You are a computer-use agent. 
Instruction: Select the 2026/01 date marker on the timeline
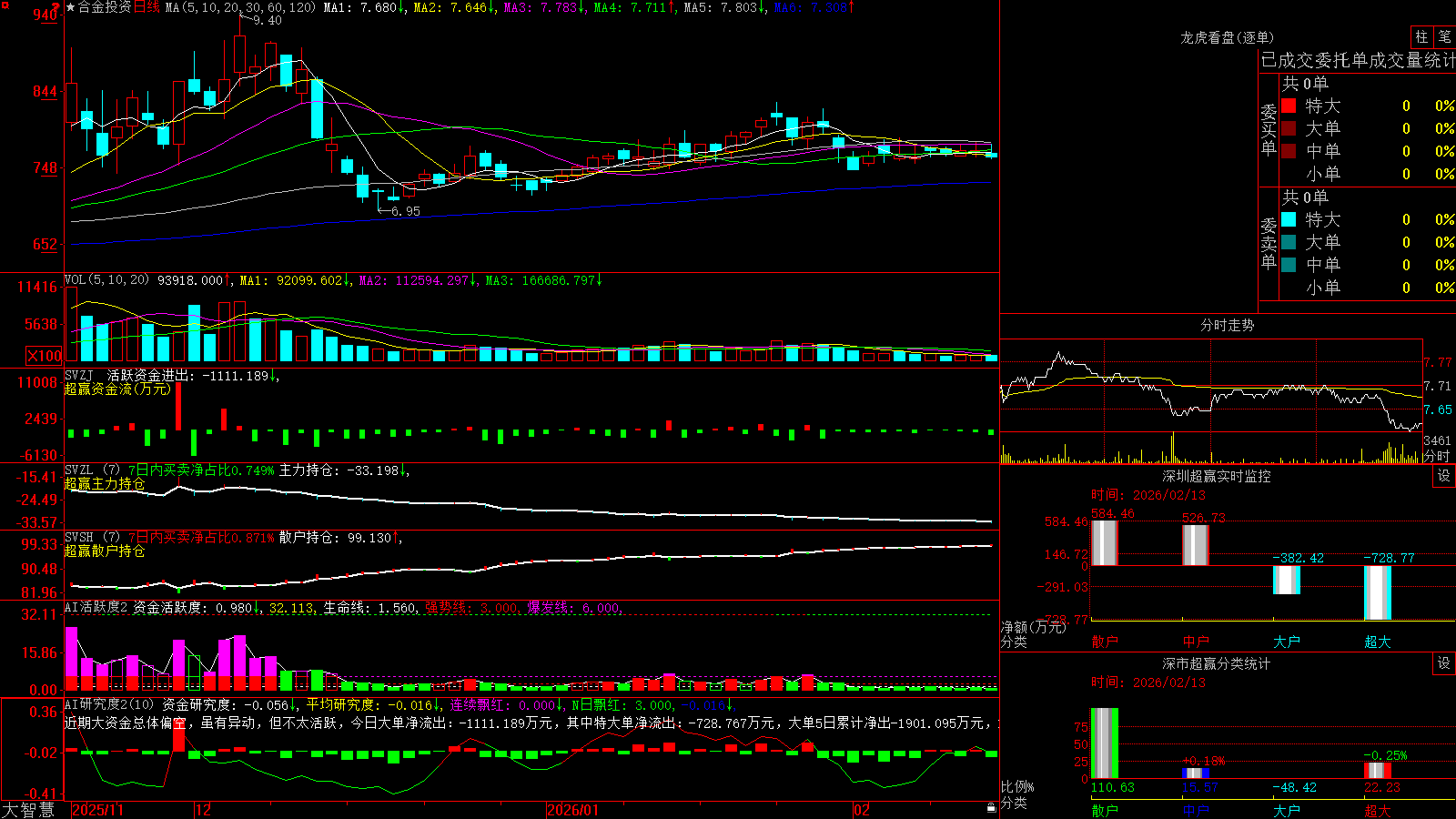coord(573,810)
